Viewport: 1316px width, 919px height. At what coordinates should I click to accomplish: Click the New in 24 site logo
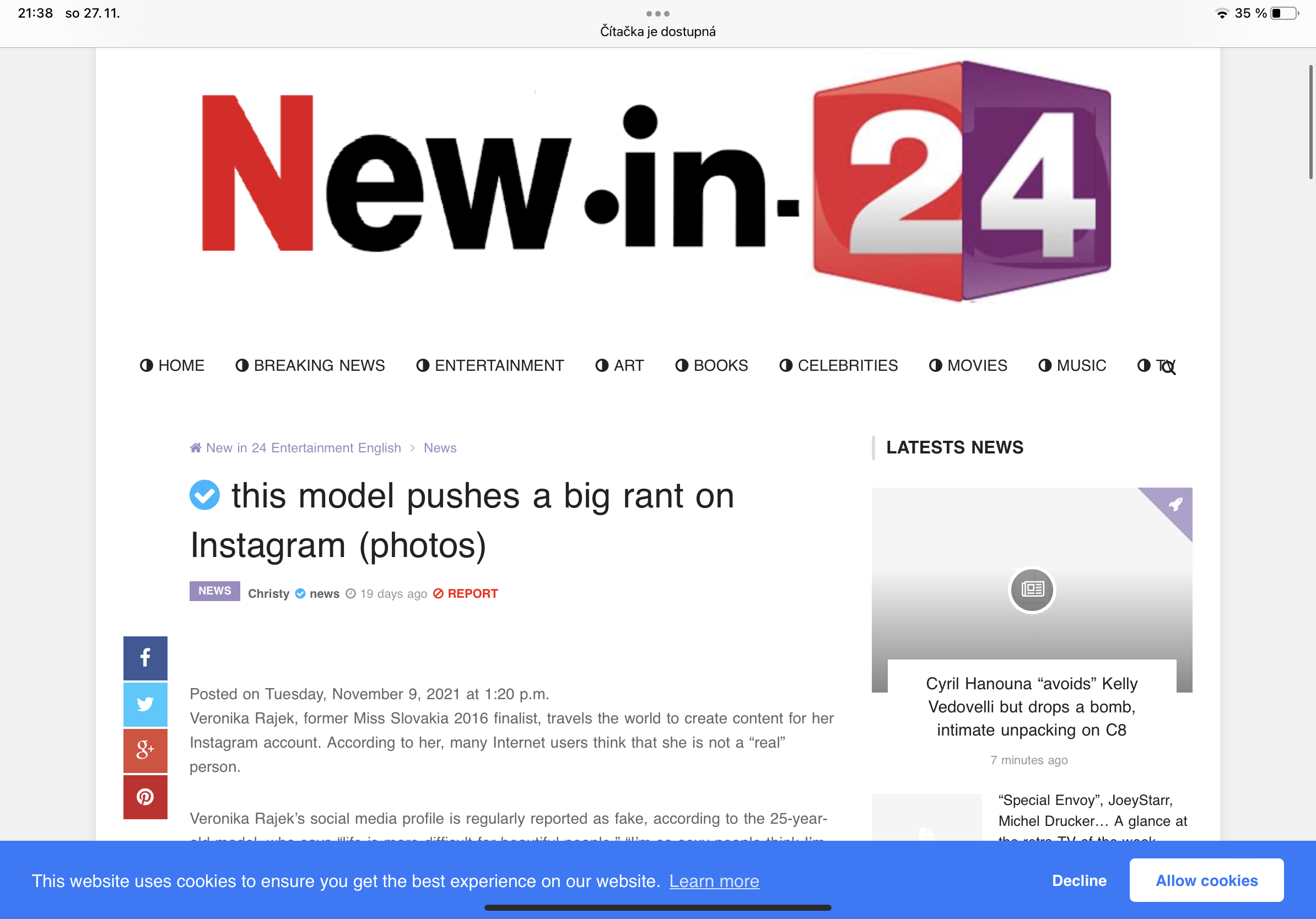657,181
